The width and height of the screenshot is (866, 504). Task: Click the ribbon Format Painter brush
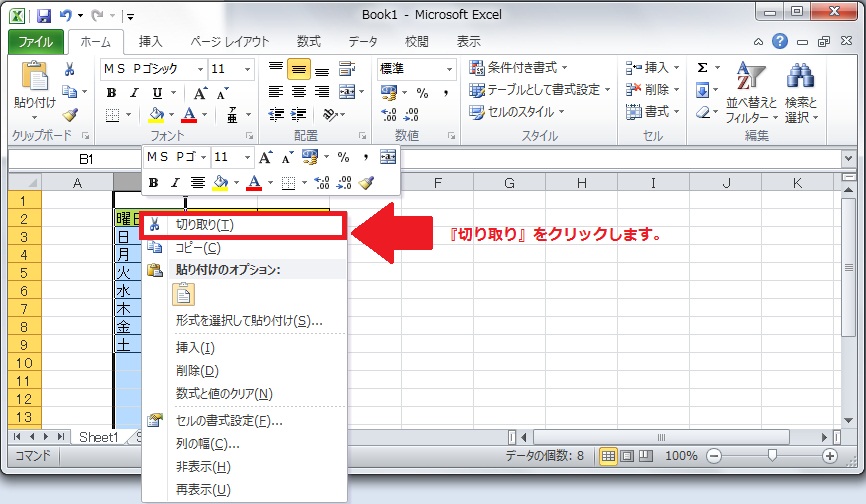click(70, 114)
